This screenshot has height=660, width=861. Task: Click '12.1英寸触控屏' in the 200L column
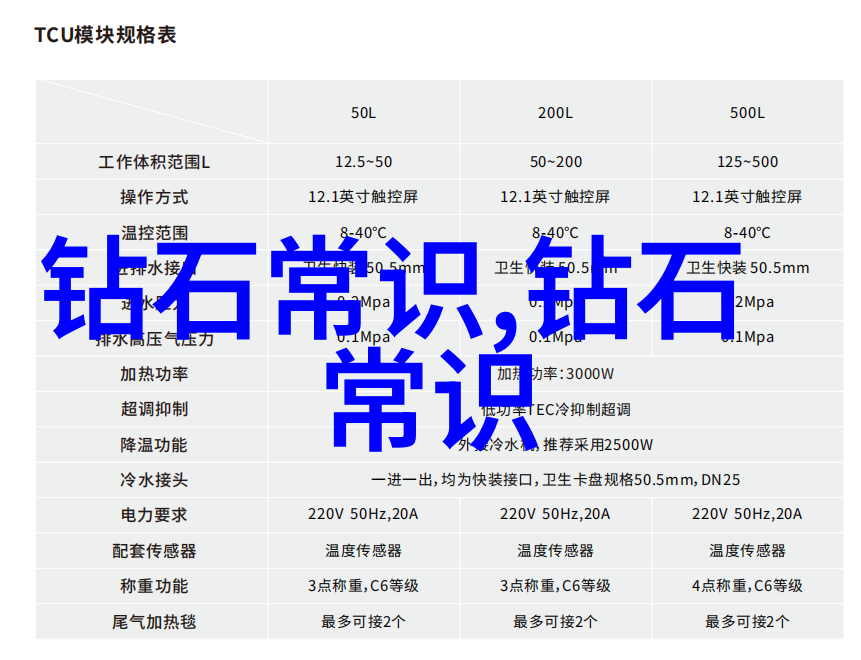click(x=555, y=197)
